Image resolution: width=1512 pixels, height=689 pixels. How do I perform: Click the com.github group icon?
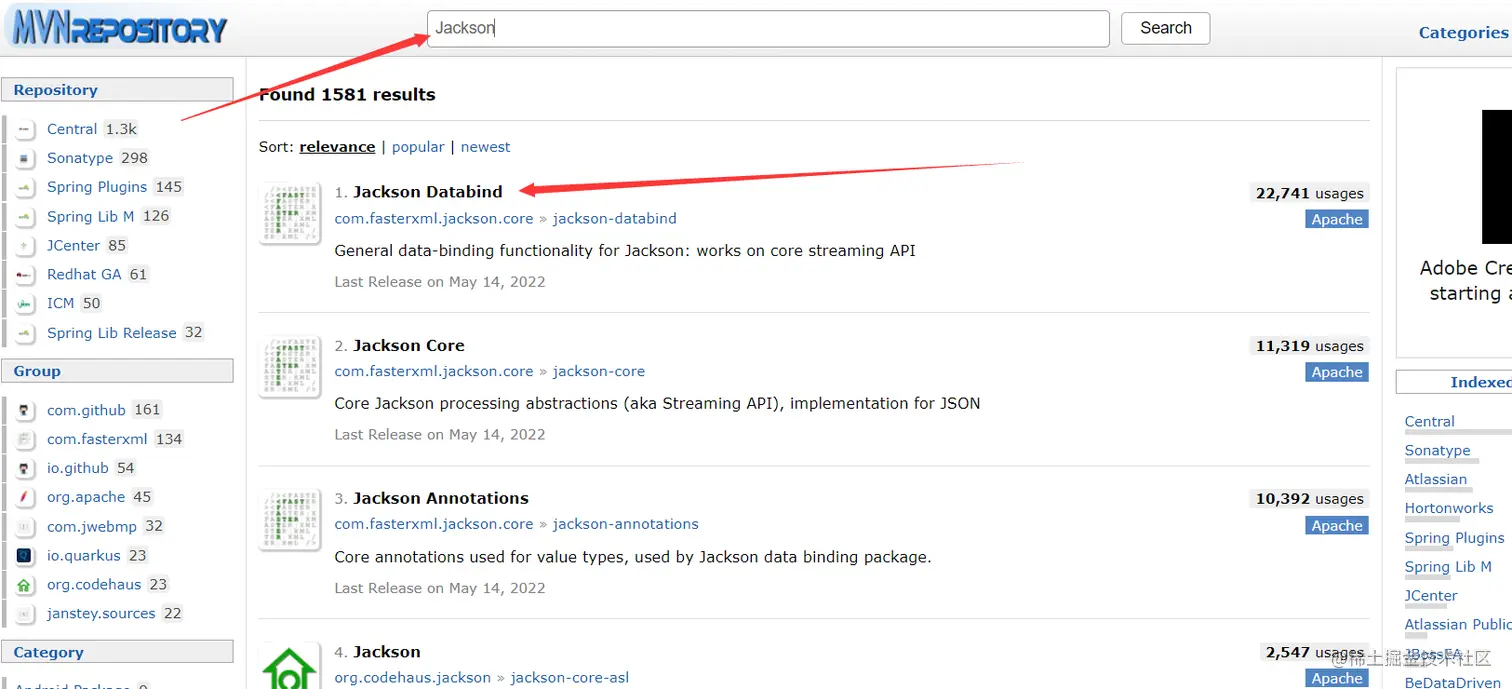[25, 410]
